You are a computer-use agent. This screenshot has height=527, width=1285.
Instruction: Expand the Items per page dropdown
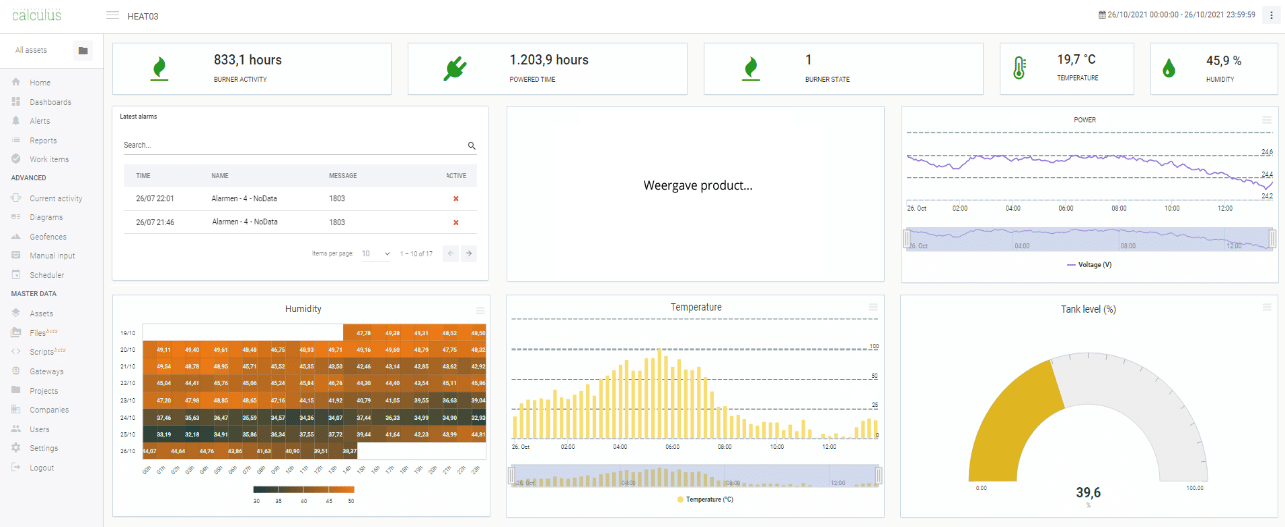377,254
